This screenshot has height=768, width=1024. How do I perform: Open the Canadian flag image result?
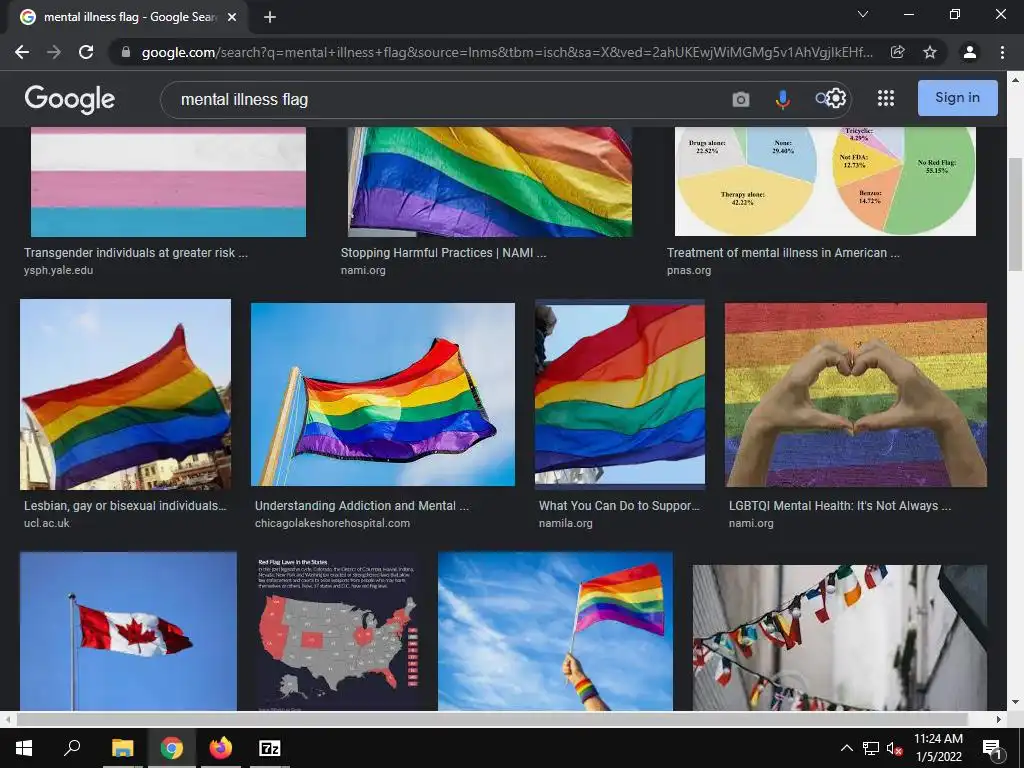pos(128,631)
